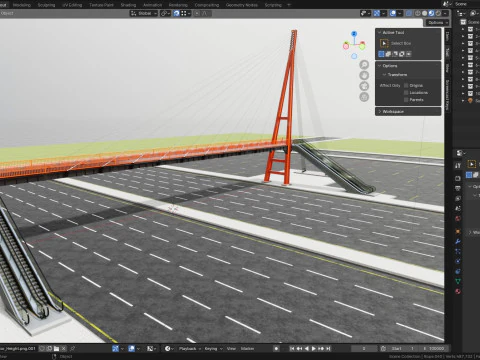Click the current frame number field
The height and width of the screenshot is (360, 480).
tap(364, 349)
